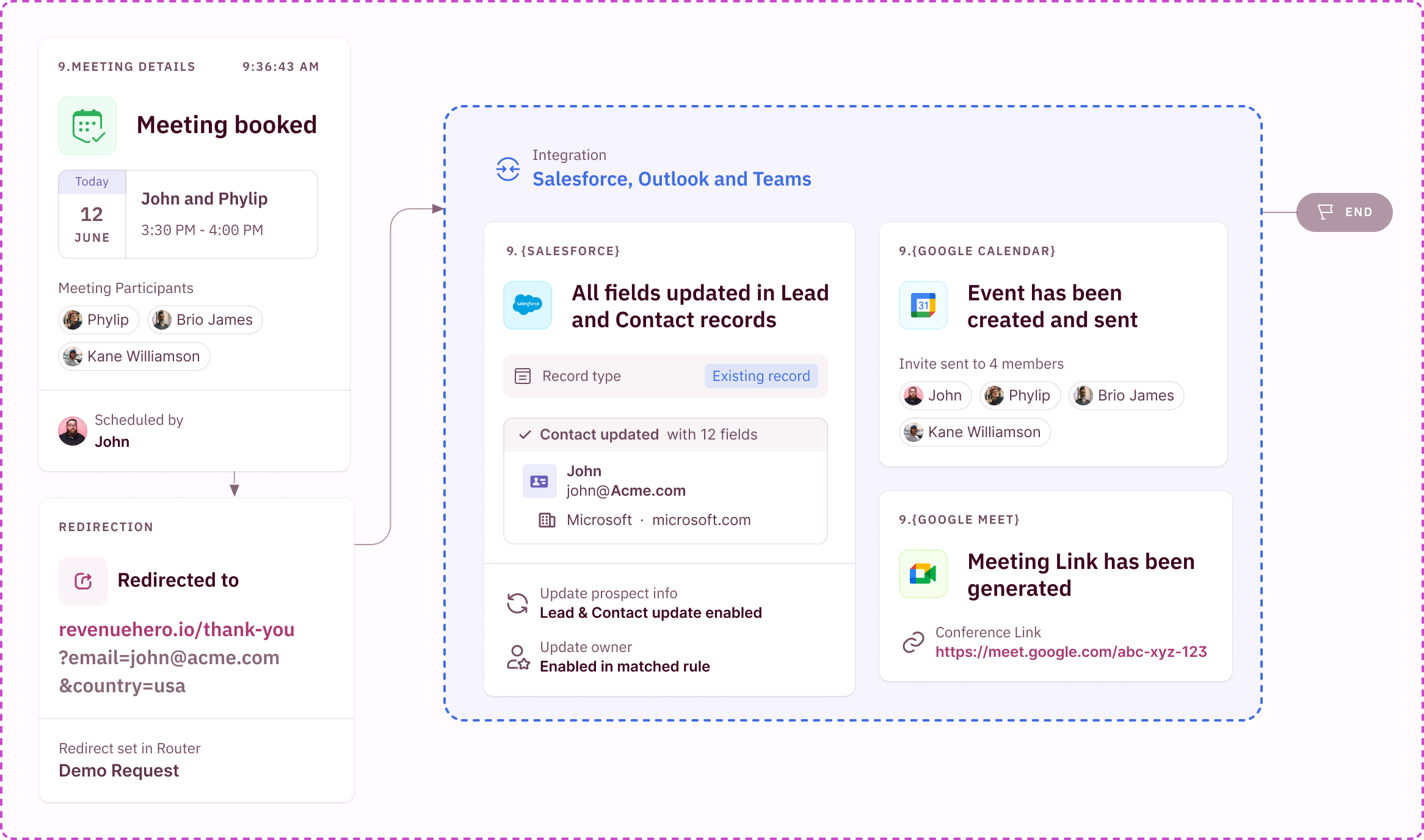Viewport: 1424px width, 840px height.
Task: Select Phylip chip in Google Calendar invitees
Action: click(1020, 396)
